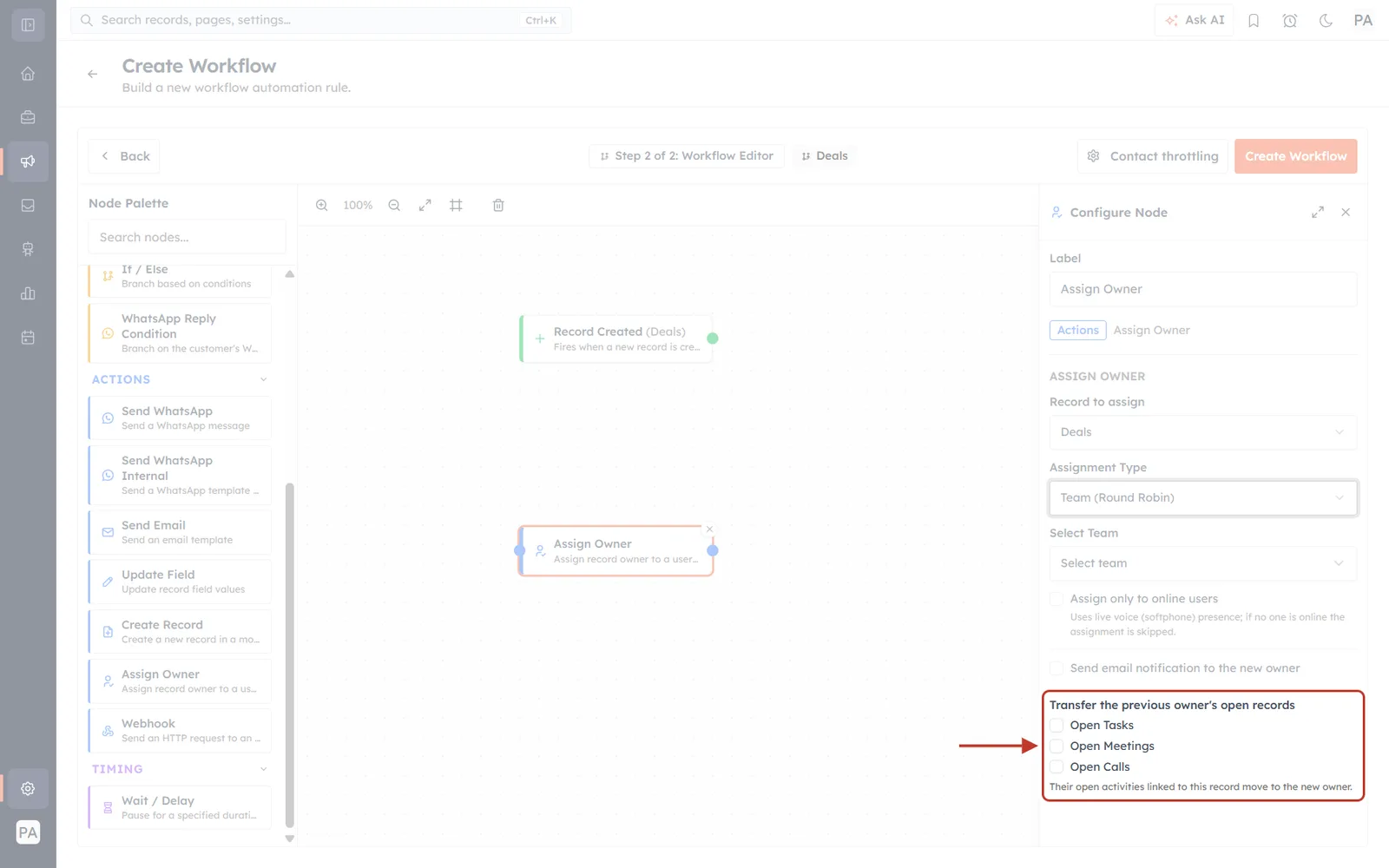Open the calendar icon in the sidebar
Viewport: 1389px width, 868px height.
[x=28, y=338]
